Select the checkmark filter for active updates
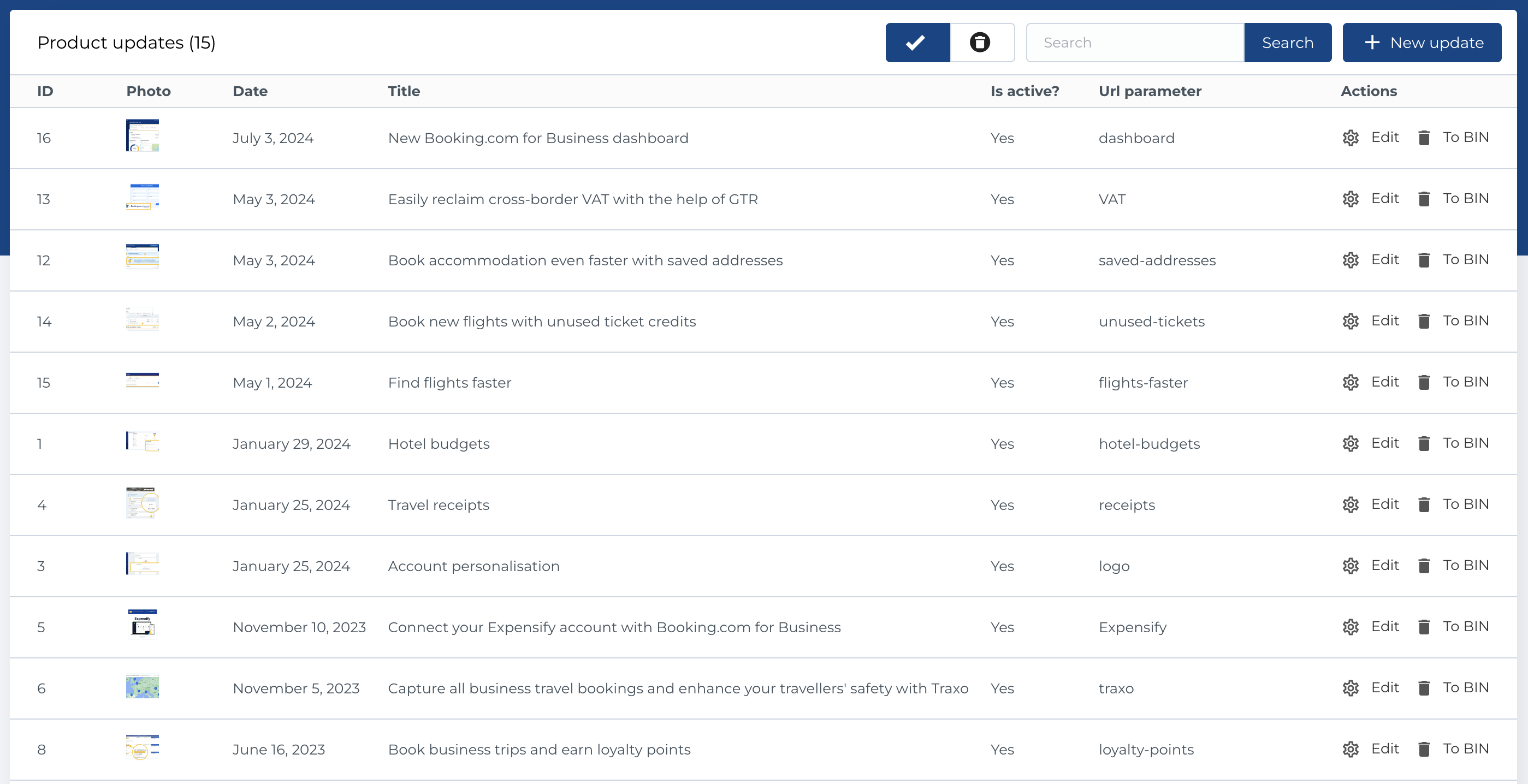The height and width of the screenshot is (784, 1528). pyautogui.click(x=916, y=42)
